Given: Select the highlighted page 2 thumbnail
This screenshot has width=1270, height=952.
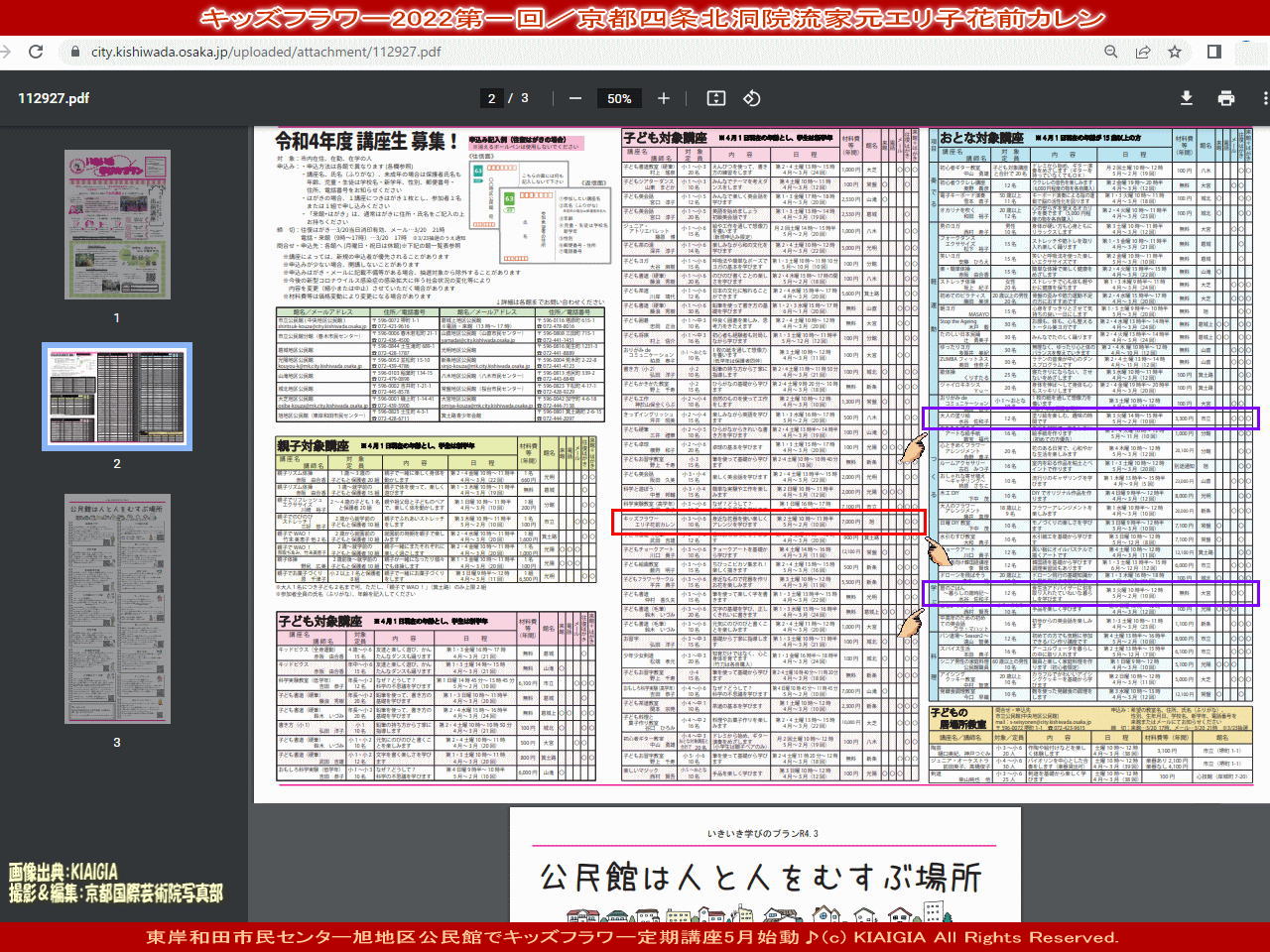Looking at the screenshot, I should point(117,397).
